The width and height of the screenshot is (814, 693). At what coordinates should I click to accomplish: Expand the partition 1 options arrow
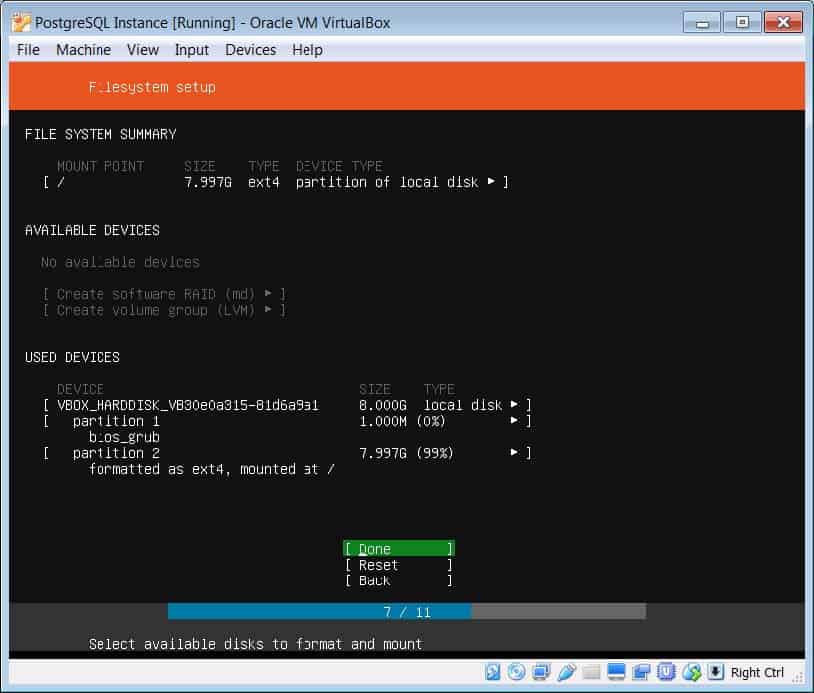(514, 420)
